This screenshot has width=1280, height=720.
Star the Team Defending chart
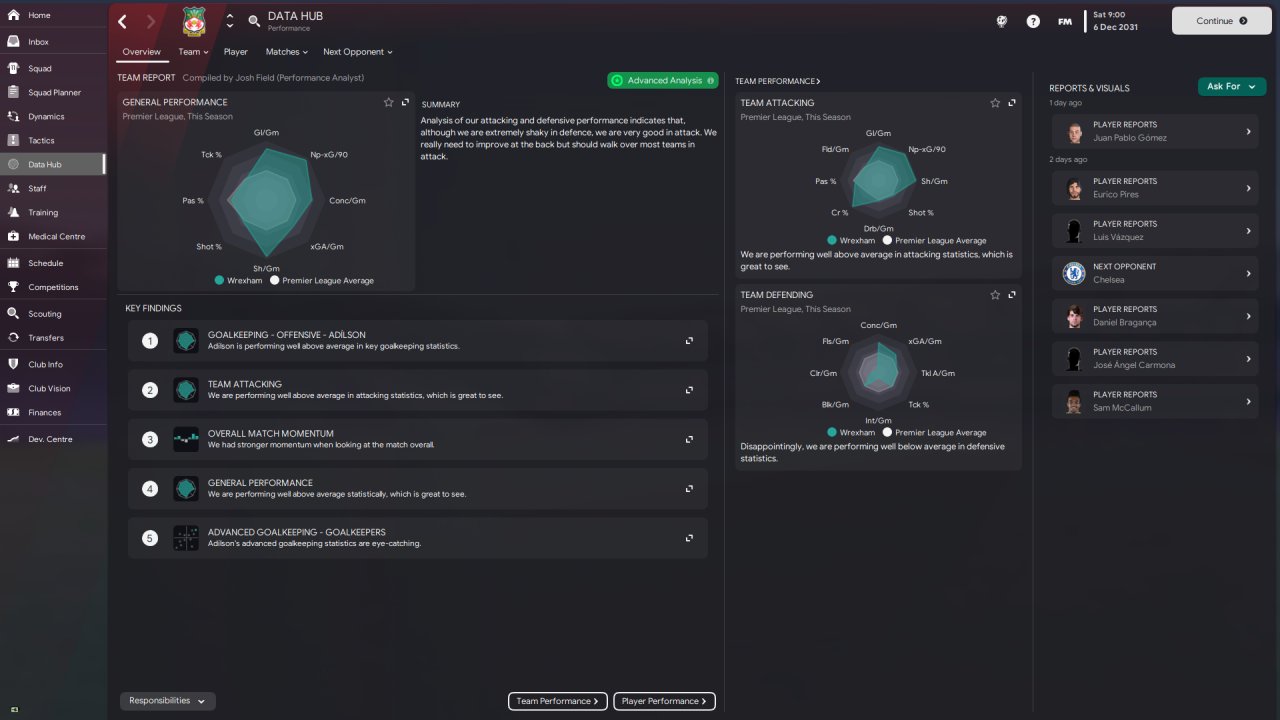click(995, 295)
